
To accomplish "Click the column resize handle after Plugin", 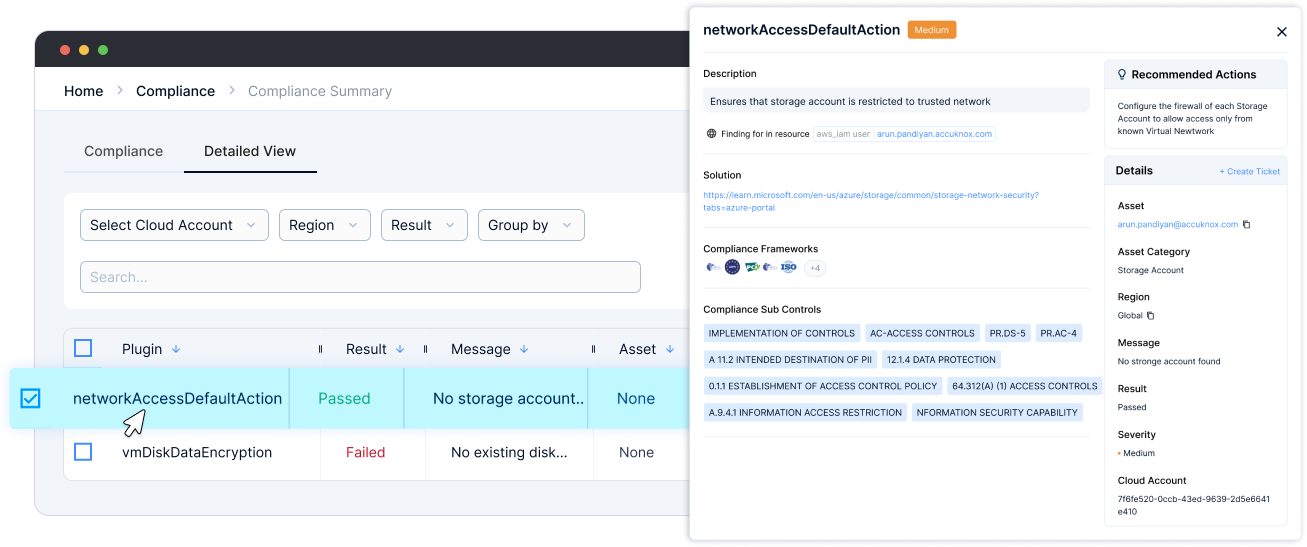I will [320, 349].
